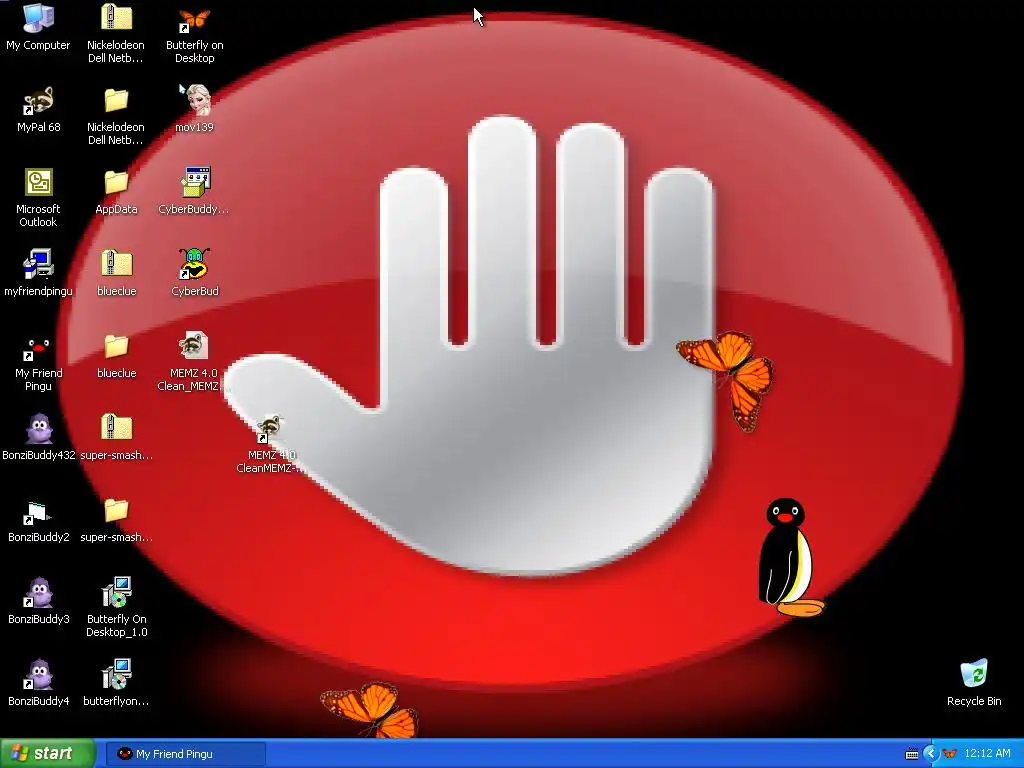Select the MEMZ 4.0 Clean_MEMZ file
Image resolution: width=1024 pixels, height=768 pixels.
(x=193, y=361)
